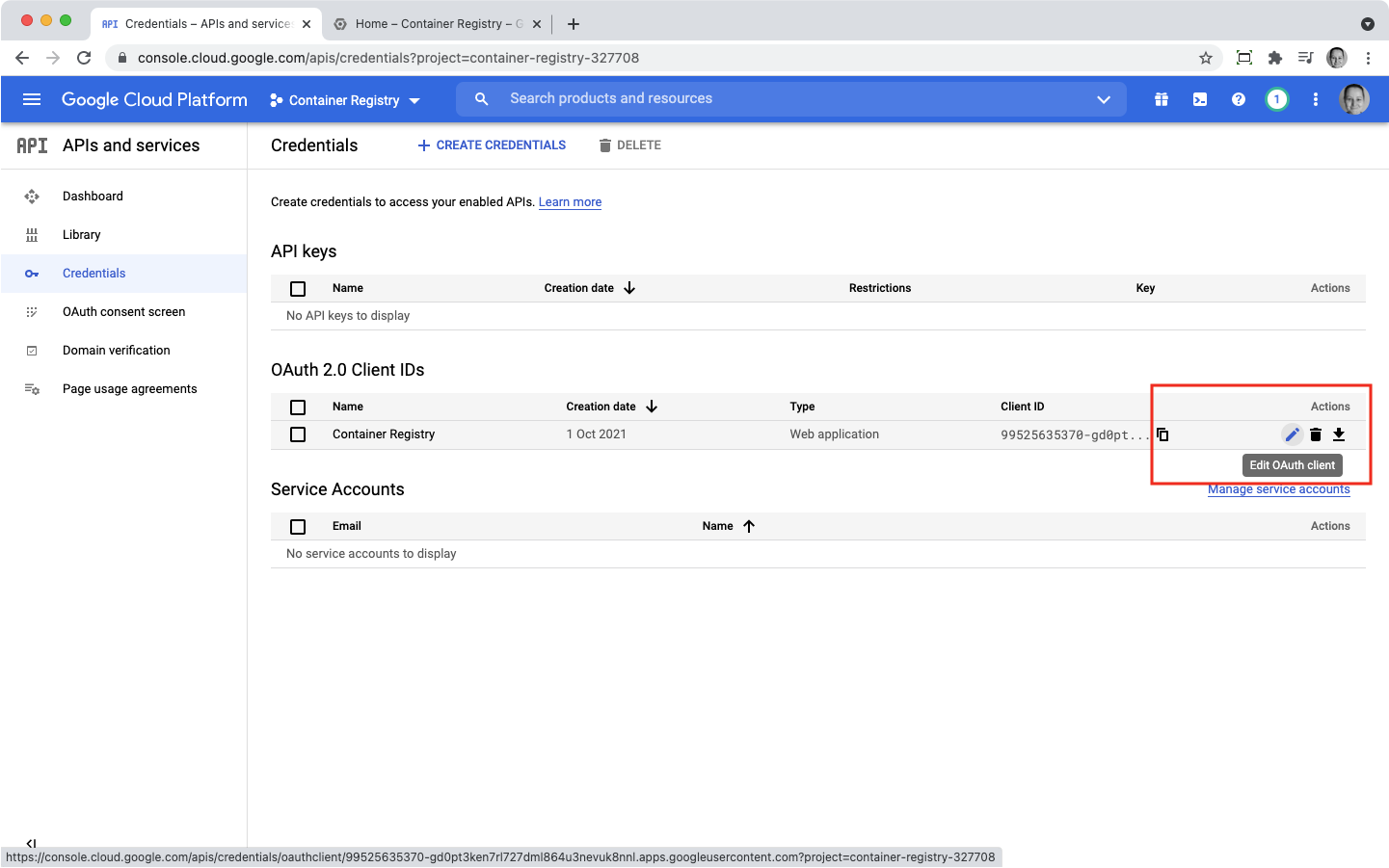Check the Container Registry row checkbox
This screenshot has height=868, width=1389.
(298, 434)
